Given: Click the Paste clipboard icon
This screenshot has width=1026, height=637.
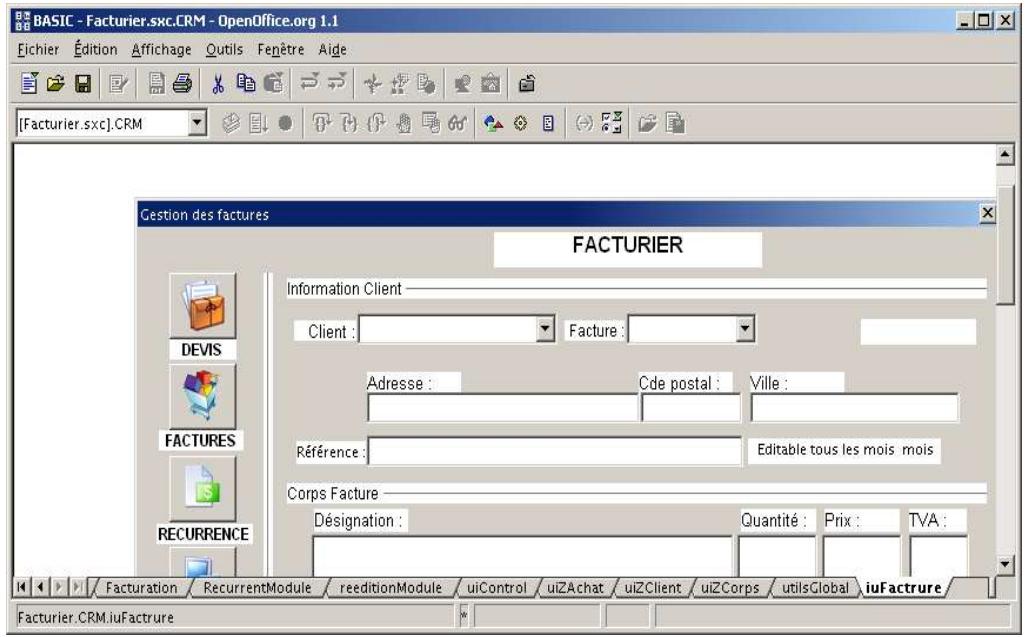Looking at the screenshot, I should [274, 83].
